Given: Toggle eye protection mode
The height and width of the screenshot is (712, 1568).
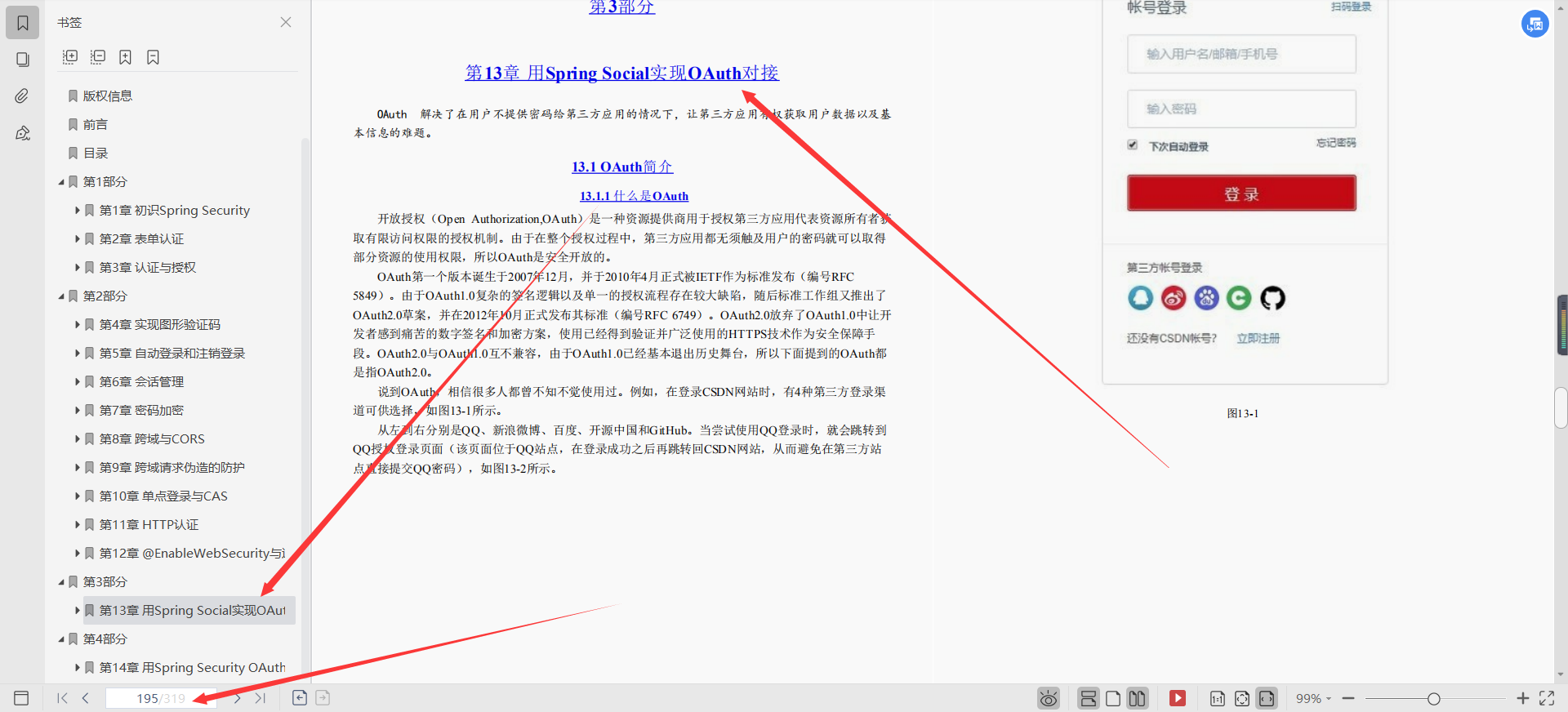Looking at the screenshot, I should [1049, 698].
